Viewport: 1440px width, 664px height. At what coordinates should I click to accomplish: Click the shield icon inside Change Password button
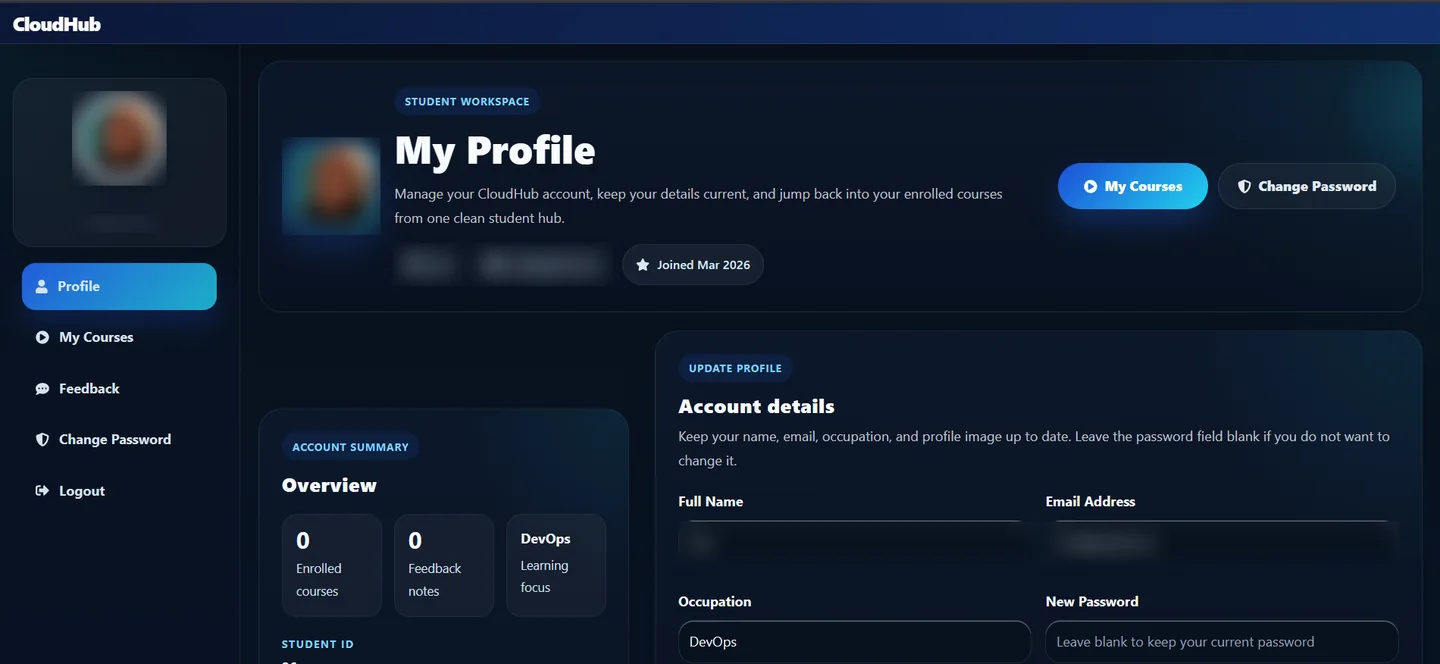pyautogui.click(x=1244, y=186)
